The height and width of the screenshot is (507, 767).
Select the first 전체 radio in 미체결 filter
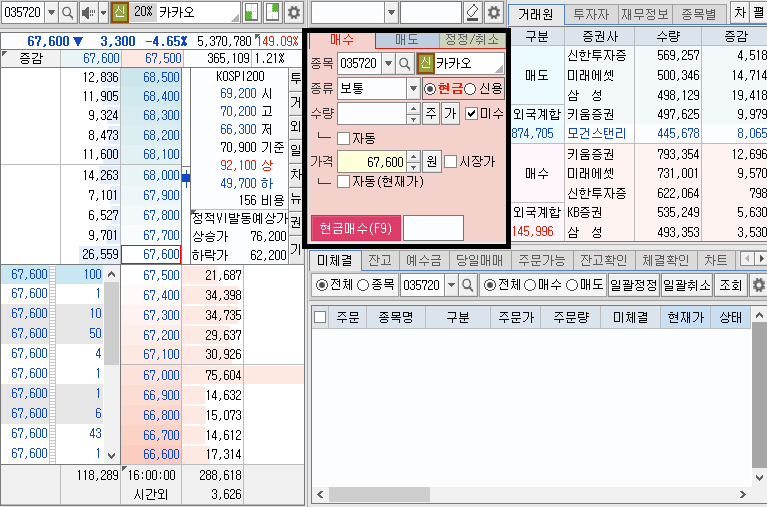[x=322, y=285]
